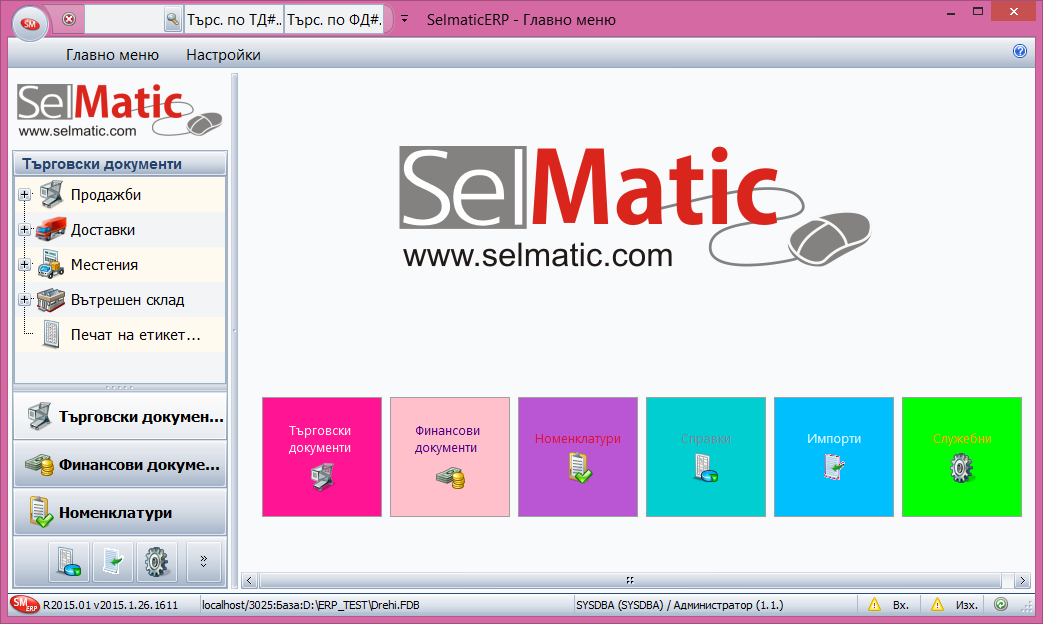1043x624 pixels.
Task: Click the SM application orb button
Action: 30,24
